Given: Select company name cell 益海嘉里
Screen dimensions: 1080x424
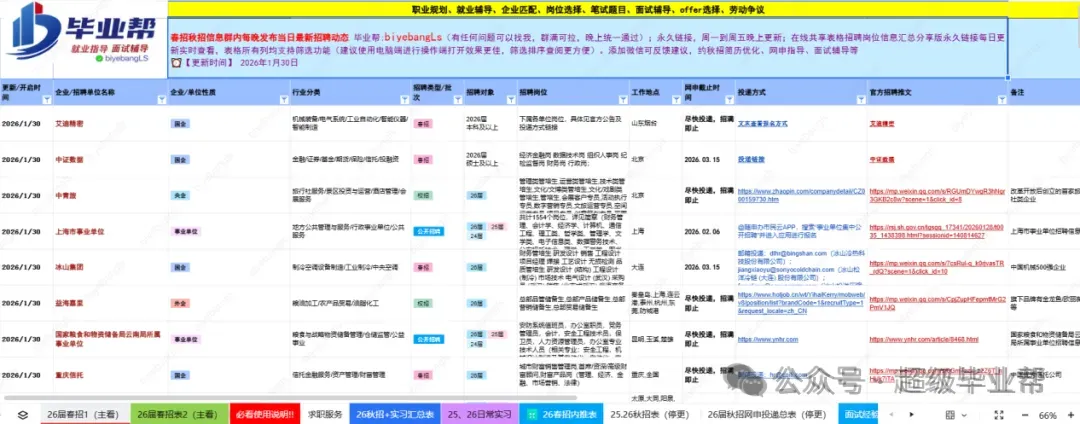Looking at the screenshot, I should point(112,304).
